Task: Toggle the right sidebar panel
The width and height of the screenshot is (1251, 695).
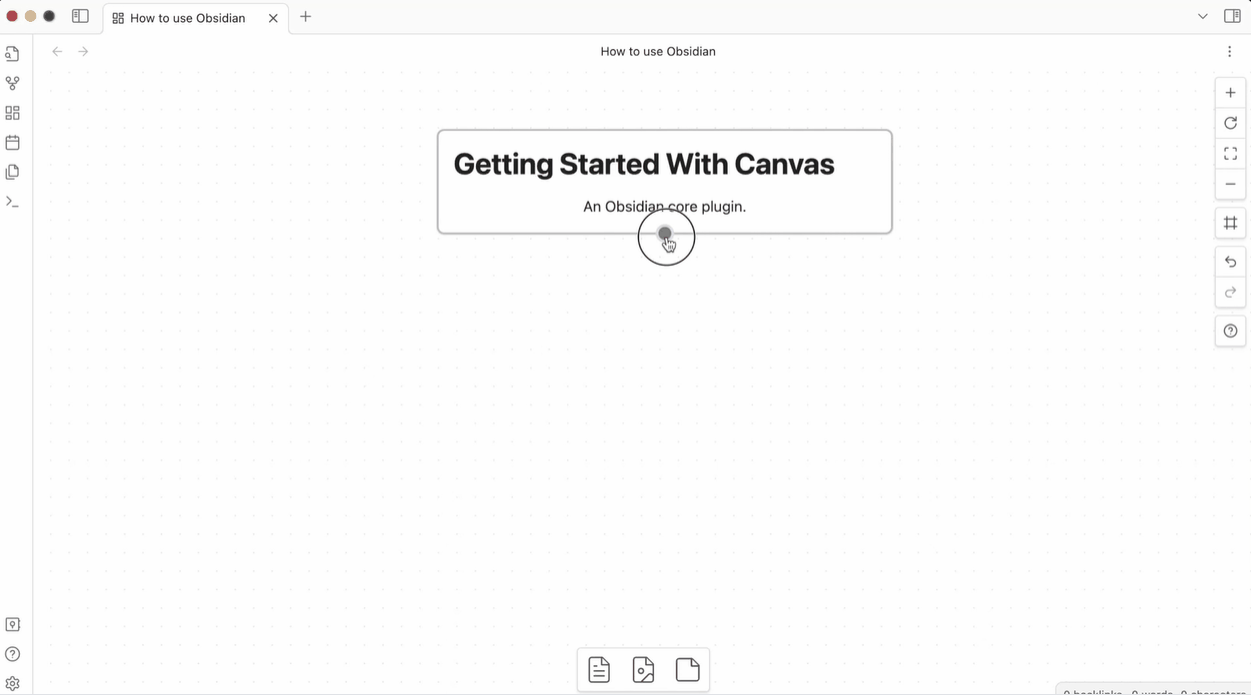Action: tap(1232, 16)
